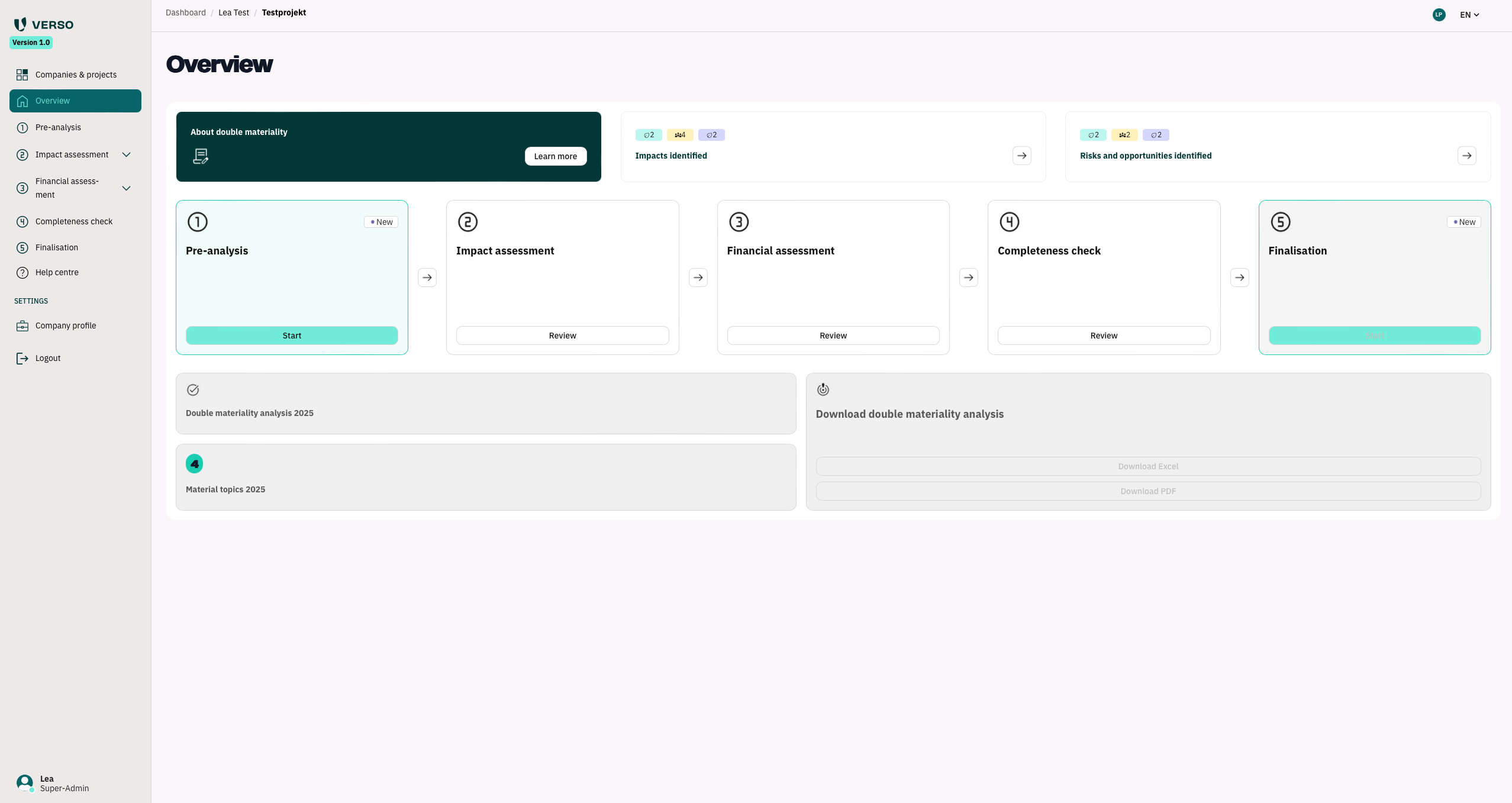Viewport: 1512px width, 803px height.
Task: Click the New tag on Pre-analysis card
Action: tap(381, 222)
